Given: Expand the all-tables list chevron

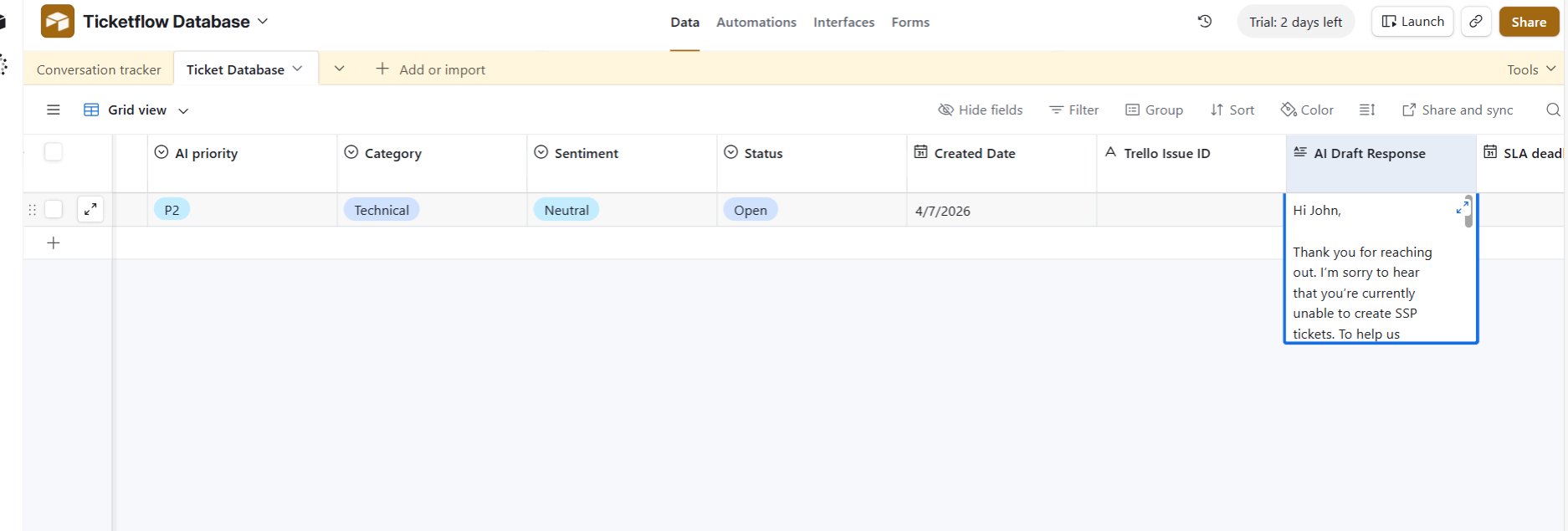Looking at the screenshot, I should pos(339,69).
